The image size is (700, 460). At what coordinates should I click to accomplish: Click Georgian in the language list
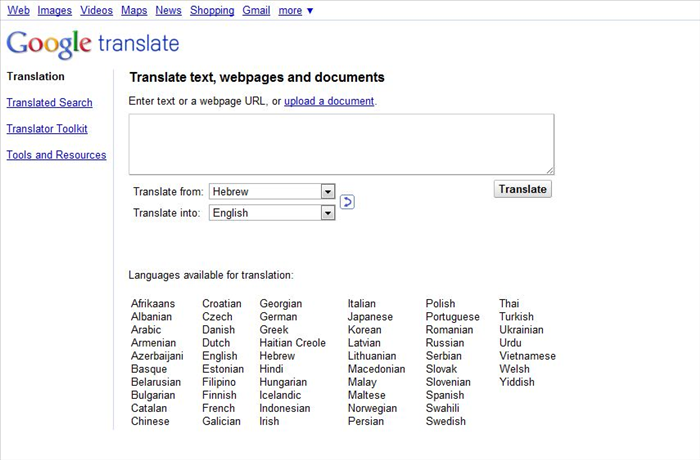281,304
